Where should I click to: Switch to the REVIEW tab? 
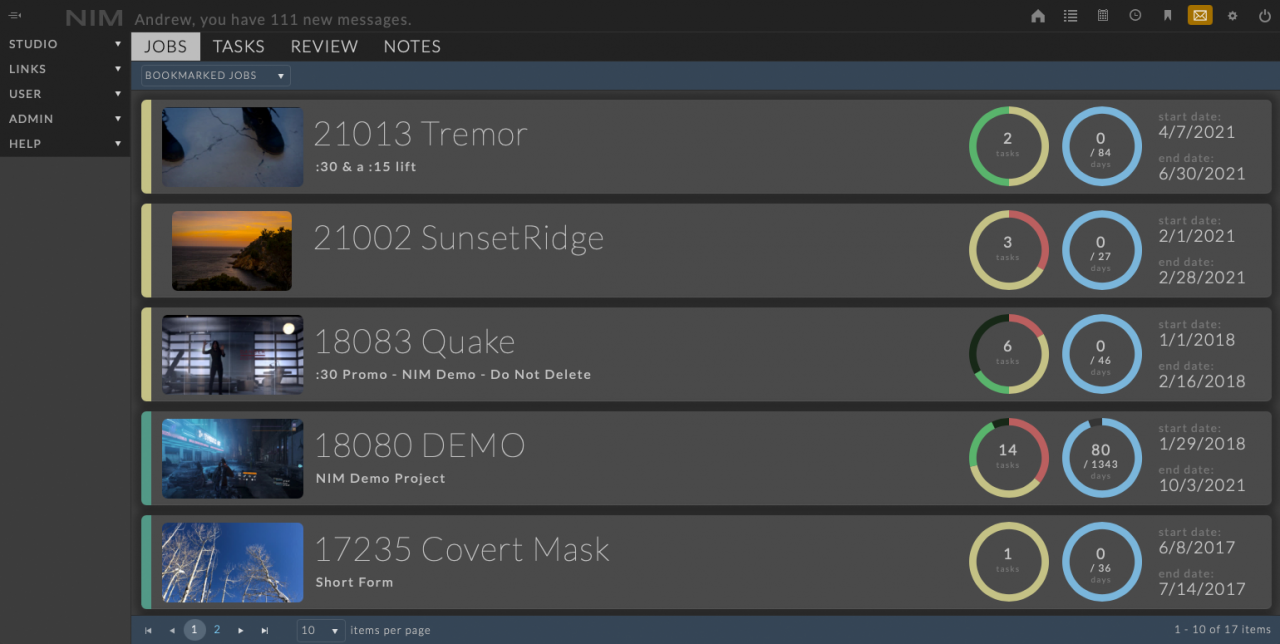[324, 47]
